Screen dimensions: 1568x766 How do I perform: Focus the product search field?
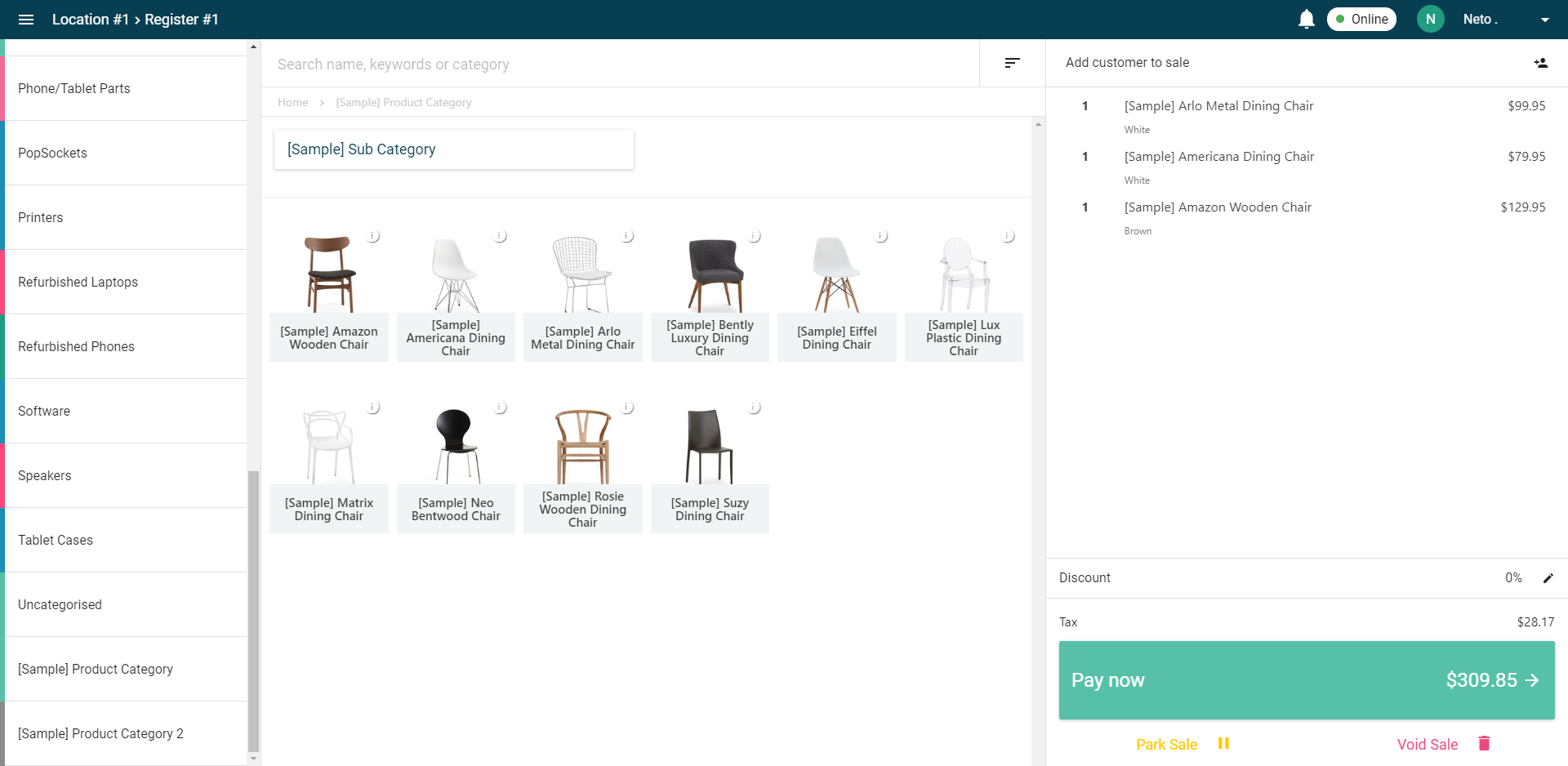tap(621, 64)
